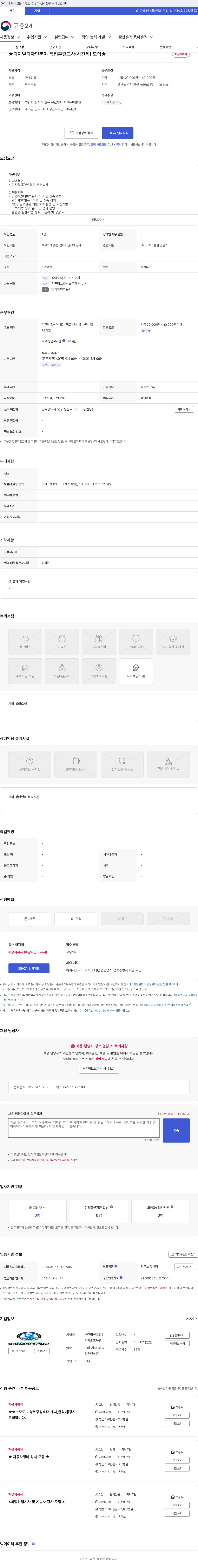Switch to the 모집요강 tab
Image resolution: width=198 pixels, height=1568 pixels.
tap(18, 47)
